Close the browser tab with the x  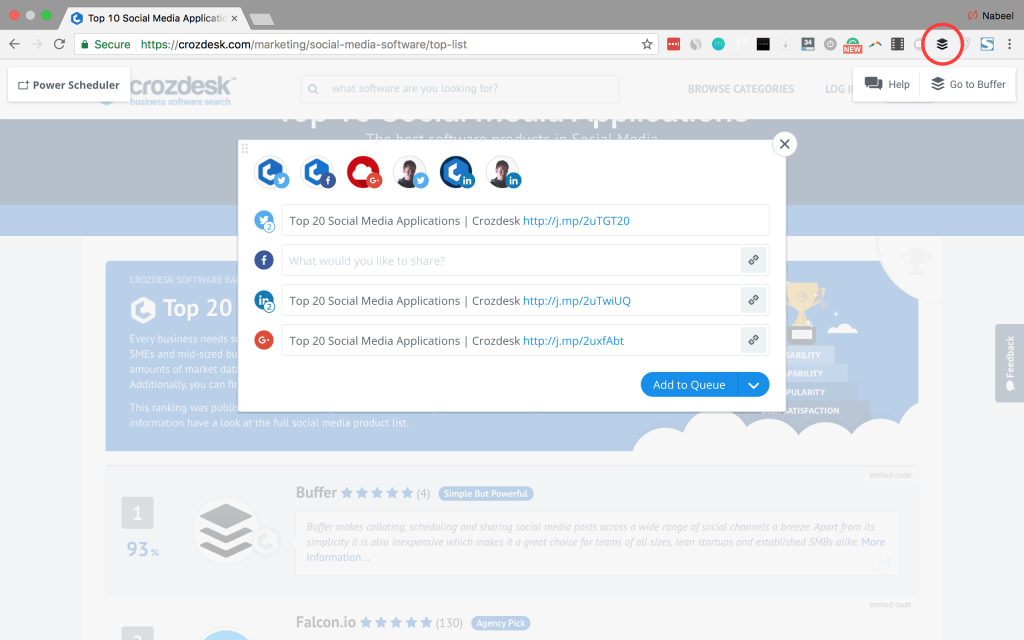click(x=234, y=18)
